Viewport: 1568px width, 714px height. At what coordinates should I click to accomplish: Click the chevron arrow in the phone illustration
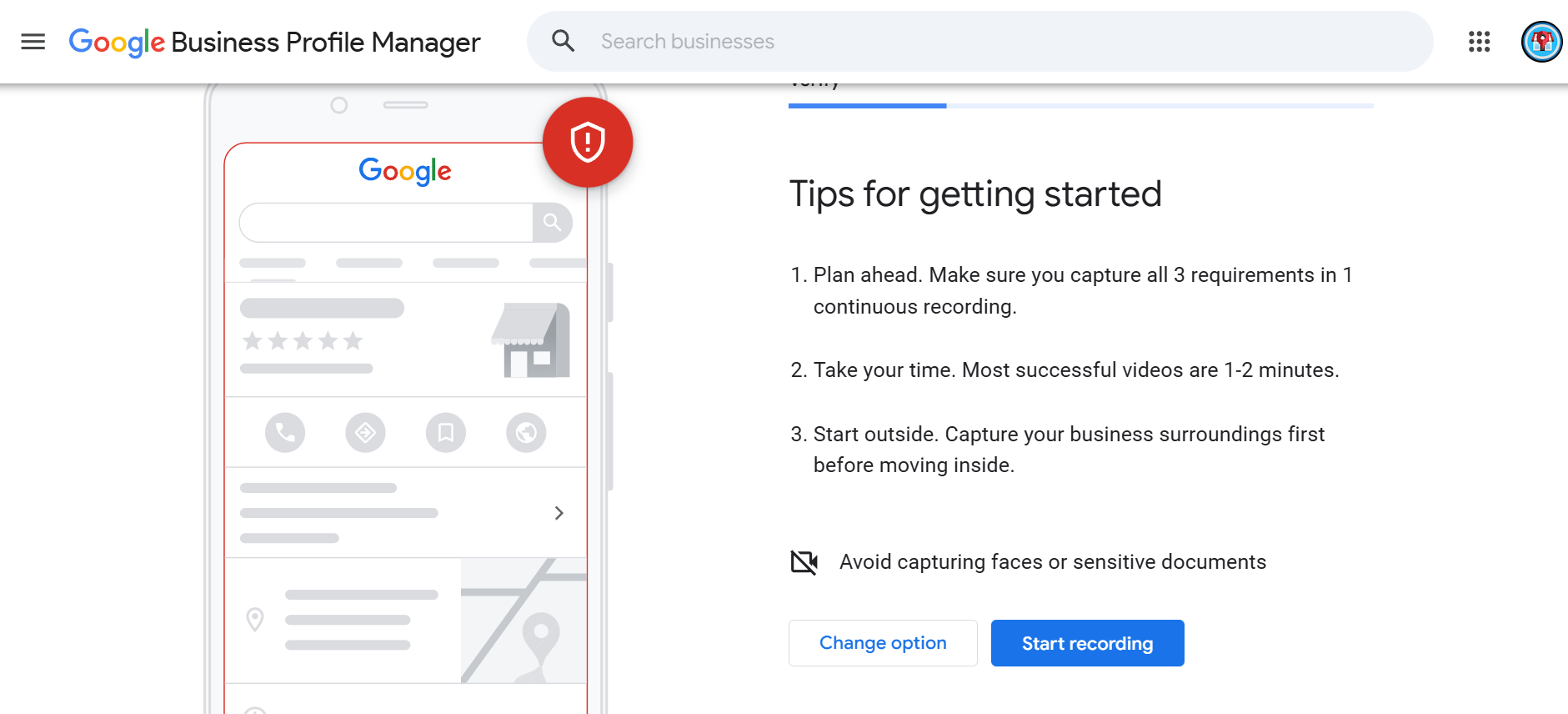559,513
